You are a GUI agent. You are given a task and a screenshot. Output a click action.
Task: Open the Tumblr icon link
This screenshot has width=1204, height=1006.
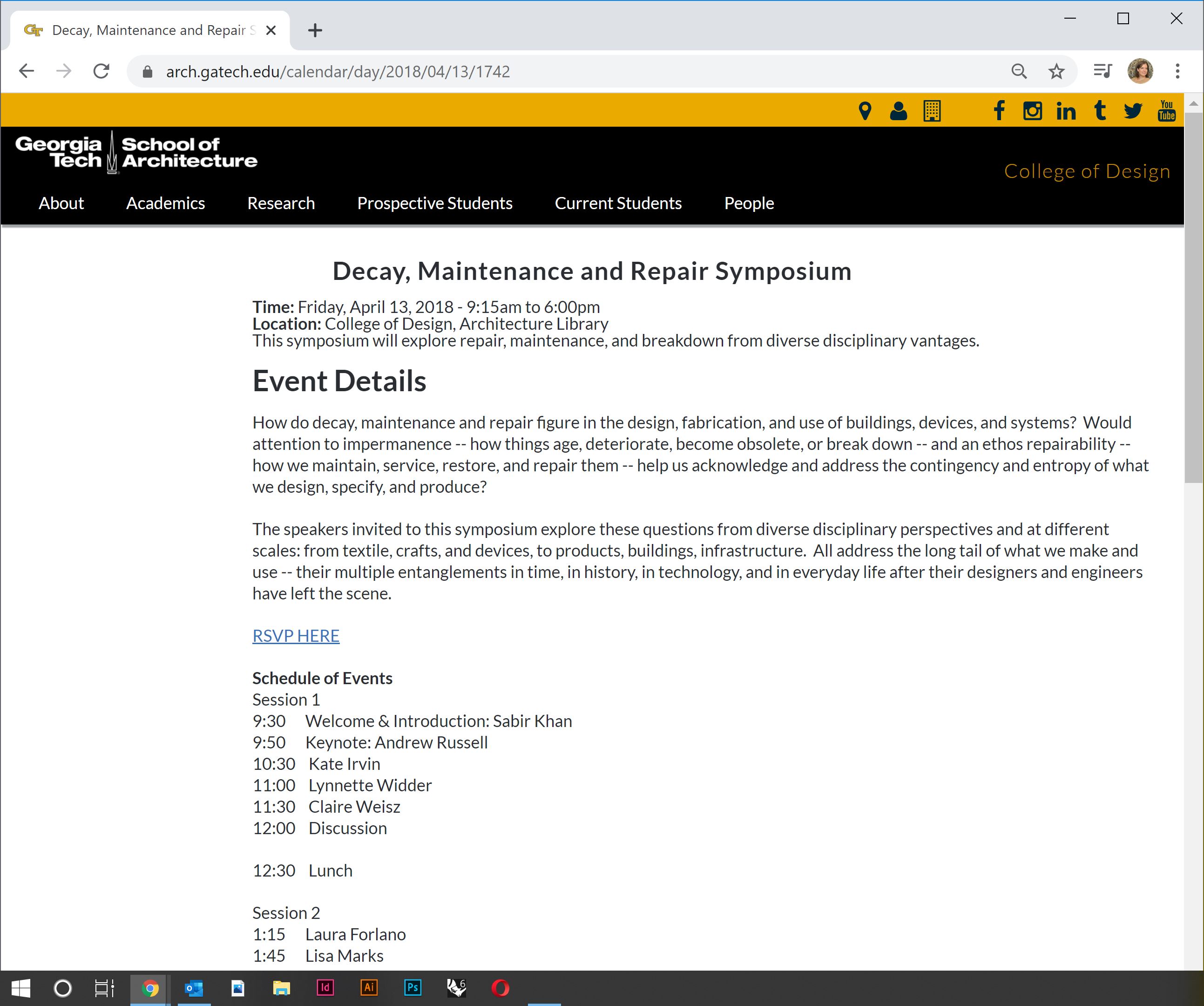(x=1099, y=111)
